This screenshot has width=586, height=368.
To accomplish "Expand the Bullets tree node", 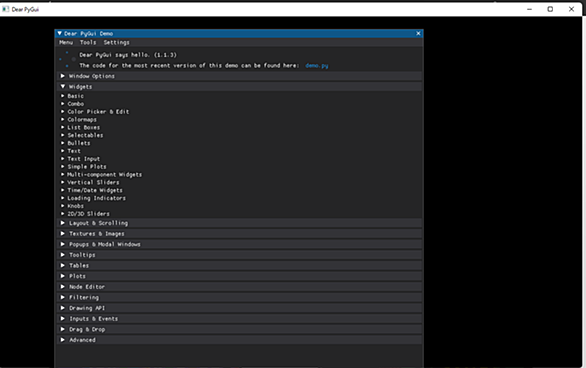I will click(75, 143).
